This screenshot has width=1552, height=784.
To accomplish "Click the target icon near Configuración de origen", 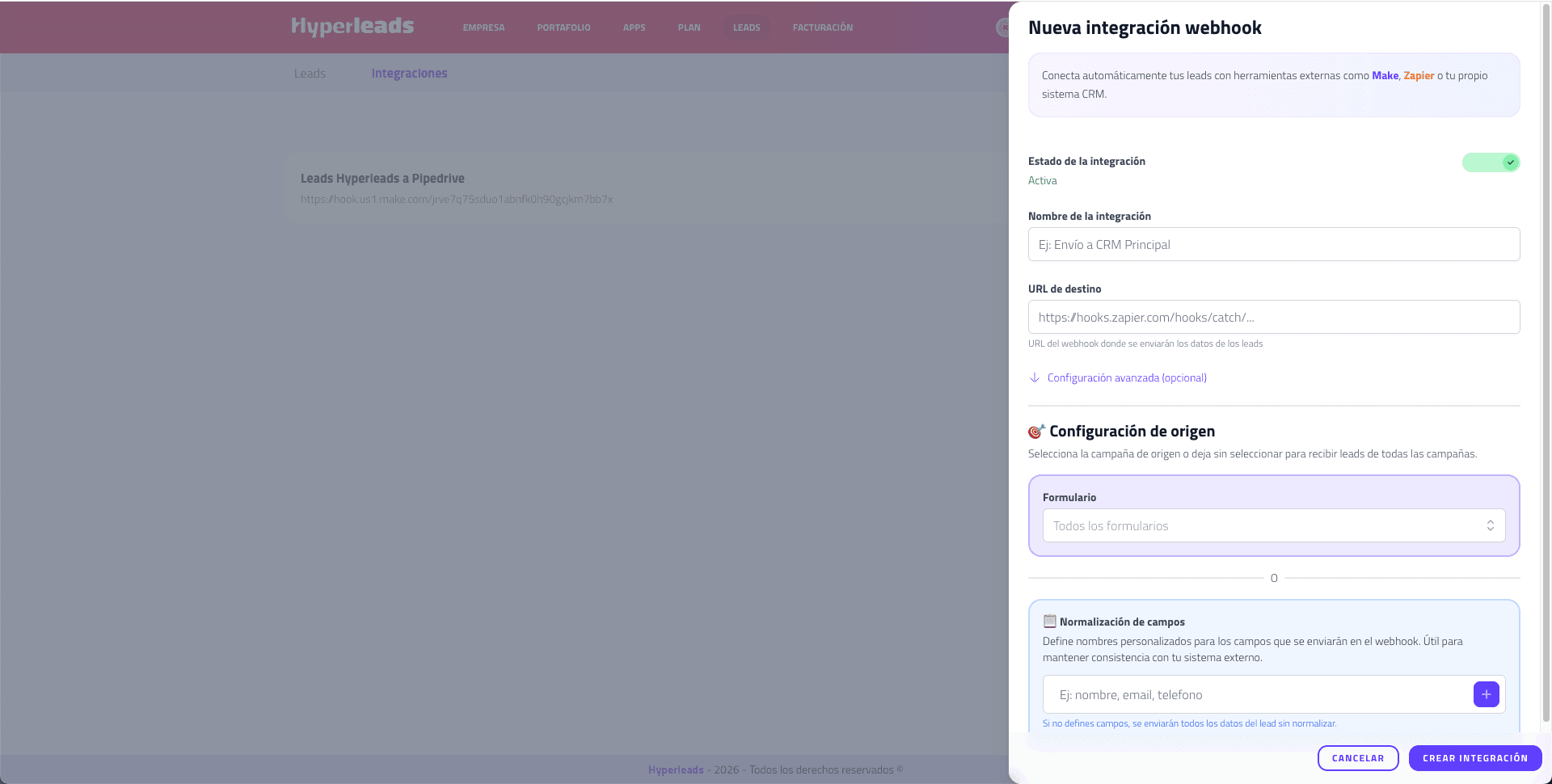I will click(1035, 431).
